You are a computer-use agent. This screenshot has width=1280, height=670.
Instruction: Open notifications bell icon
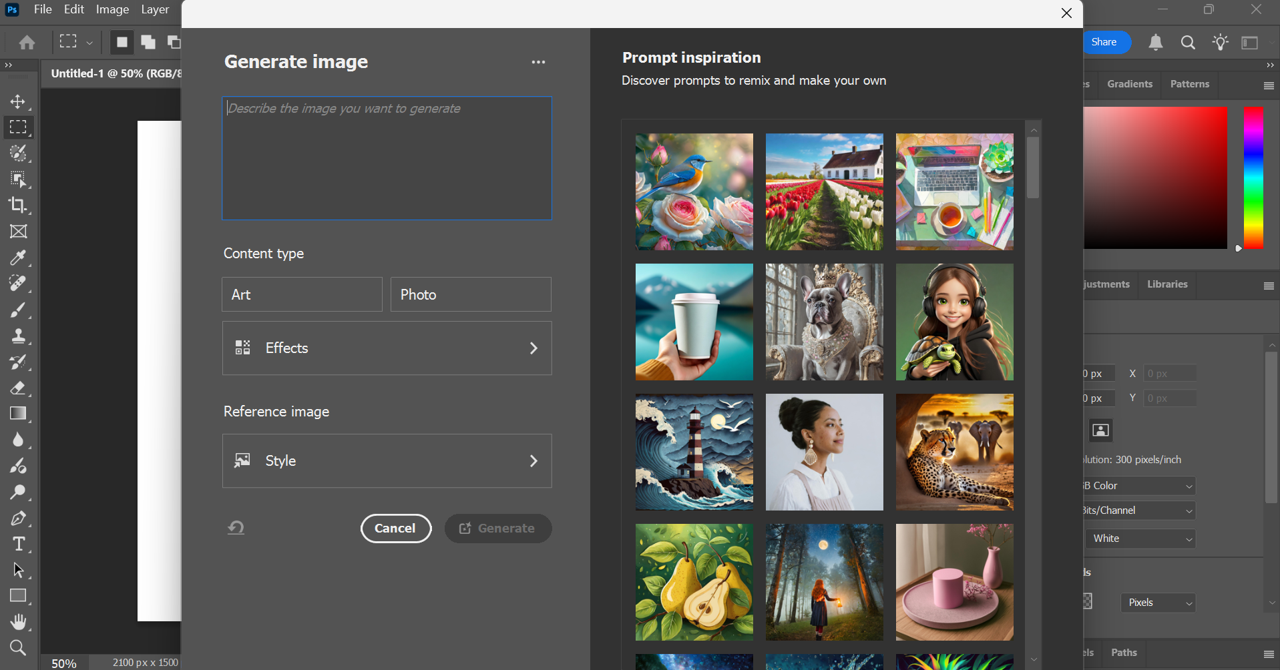point(1155,42)
